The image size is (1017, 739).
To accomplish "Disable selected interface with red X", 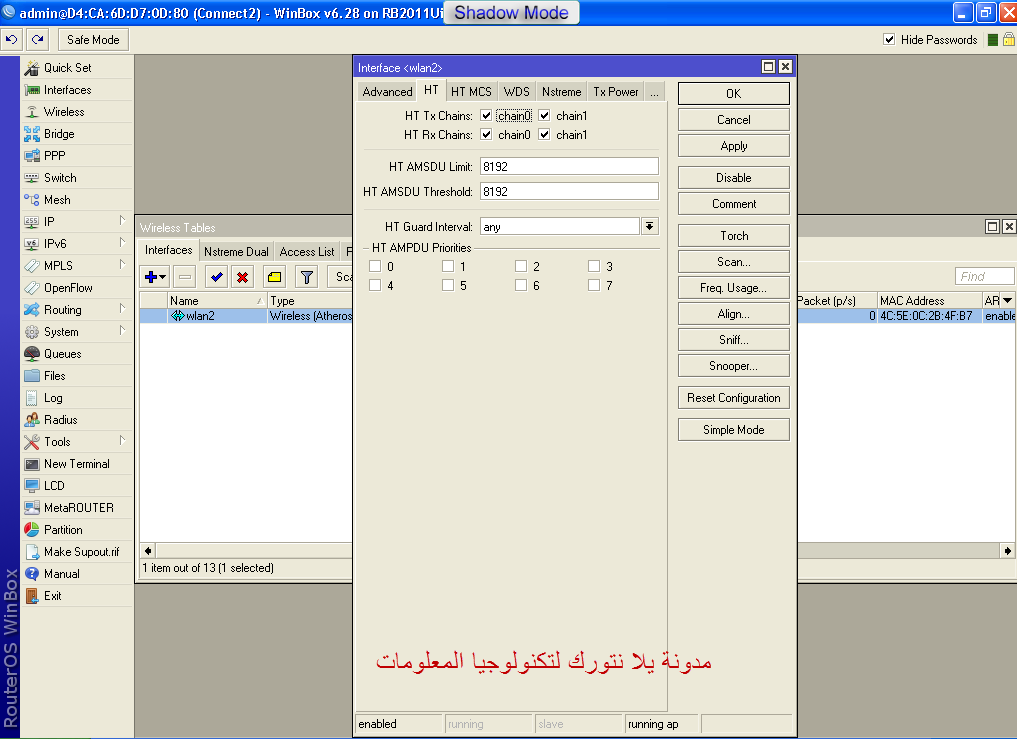I will pyautogui.click(x=243, y=277).
